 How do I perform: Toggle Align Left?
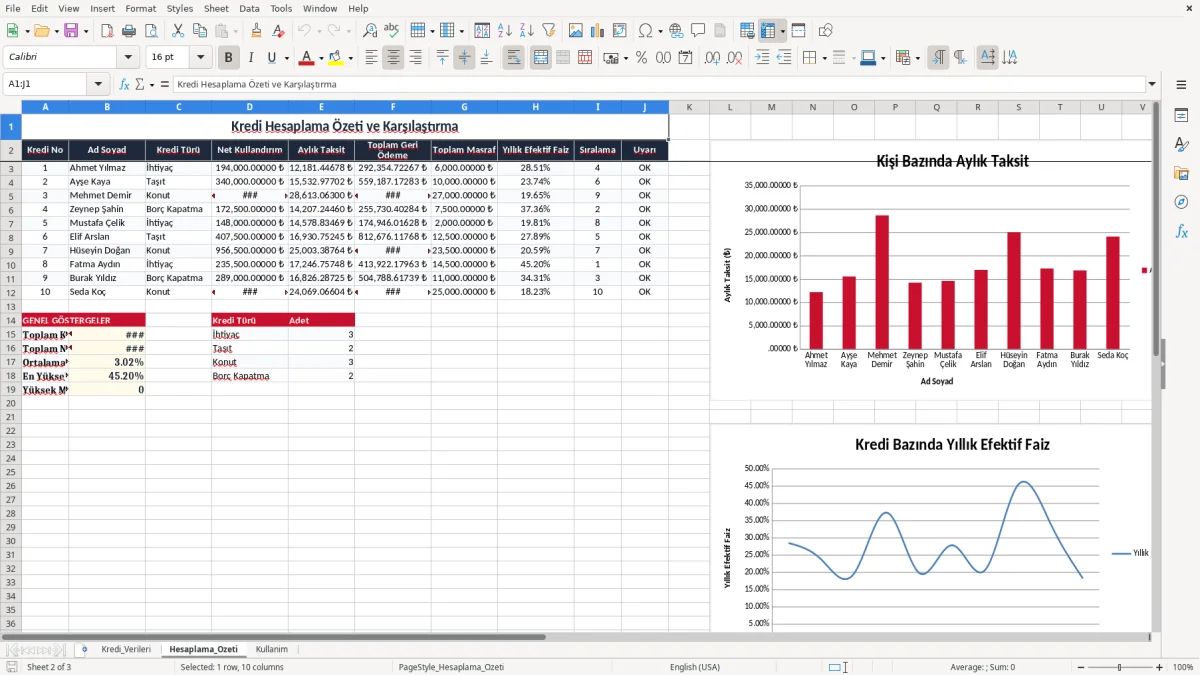[x=371, y=58]
